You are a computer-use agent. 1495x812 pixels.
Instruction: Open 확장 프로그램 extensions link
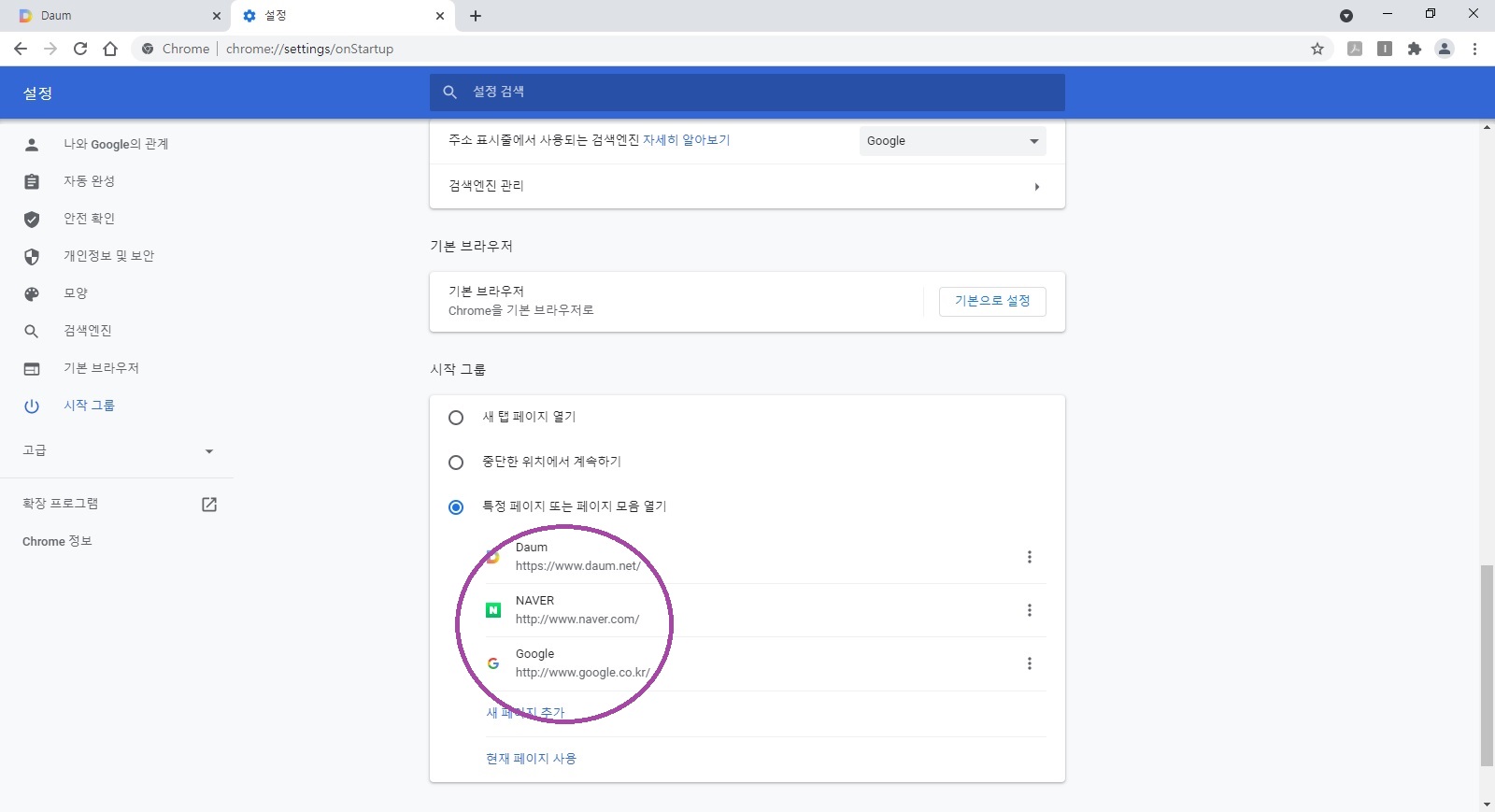tap(61, 504)
